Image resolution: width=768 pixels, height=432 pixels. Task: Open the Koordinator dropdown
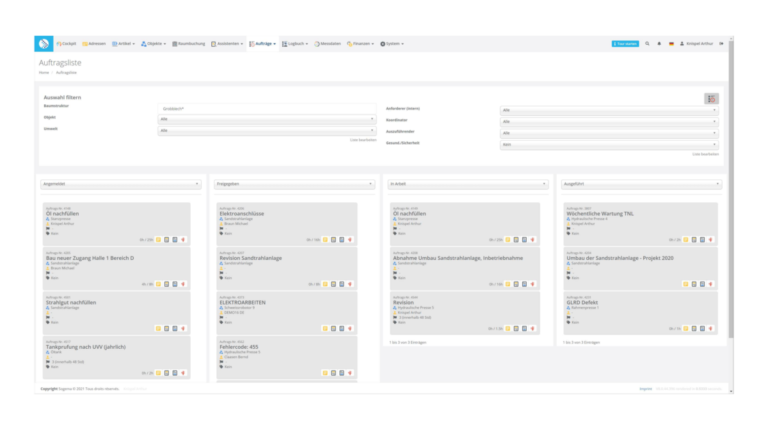(609, 121)
